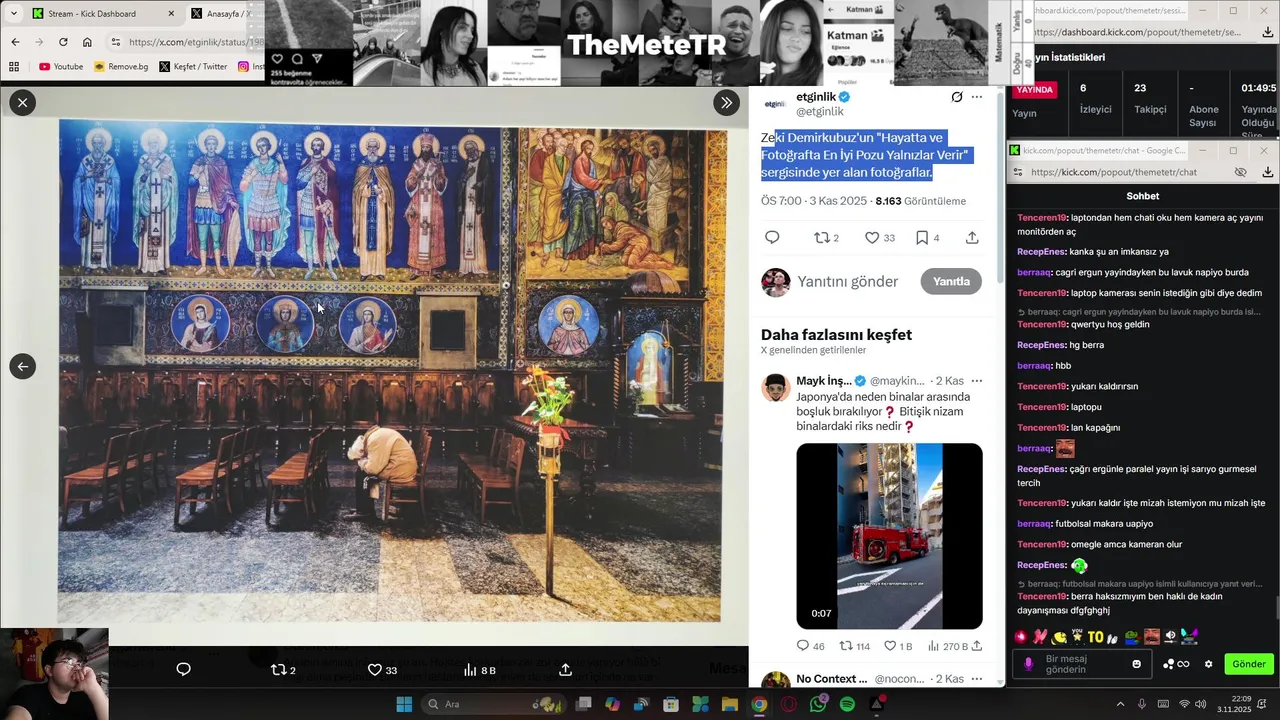Screen dimensions: 1280x720
Task: Like the etginlik tweet with 33 likes
Action: pos(880,237)
